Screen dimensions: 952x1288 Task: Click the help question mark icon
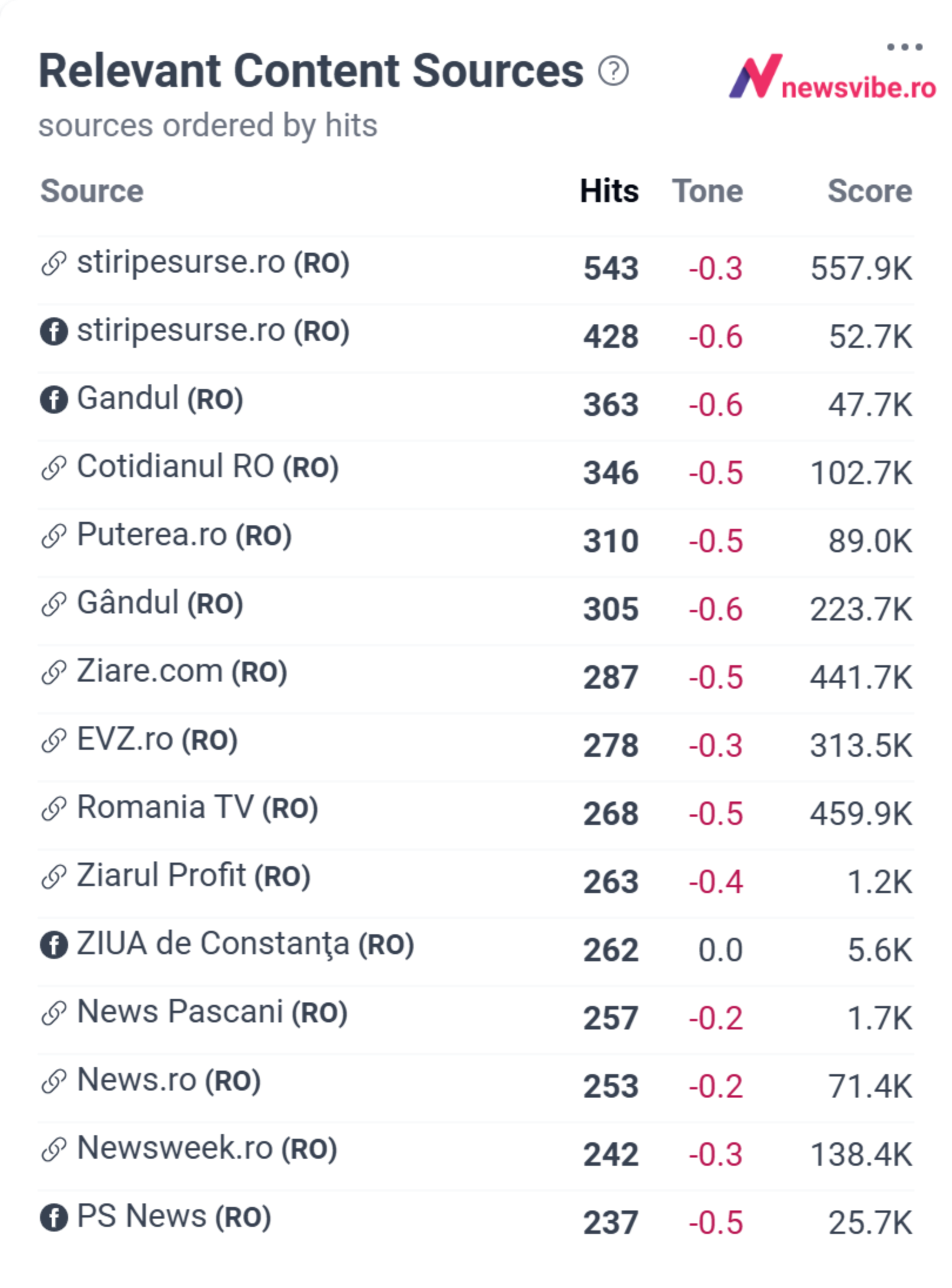pyautogui.click(x=613, y=72)
